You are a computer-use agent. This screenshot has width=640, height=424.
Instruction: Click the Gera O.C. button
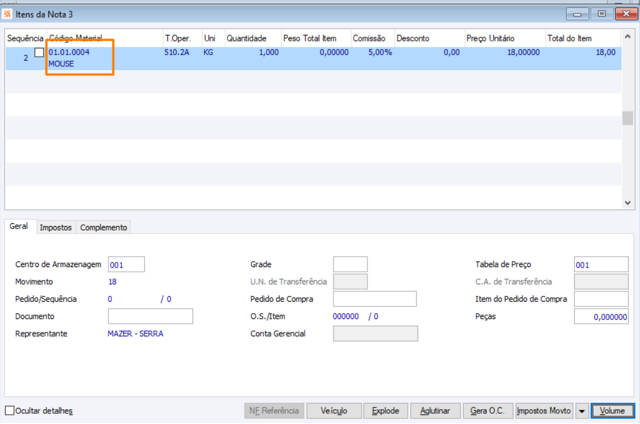click(x=487, y=411)
